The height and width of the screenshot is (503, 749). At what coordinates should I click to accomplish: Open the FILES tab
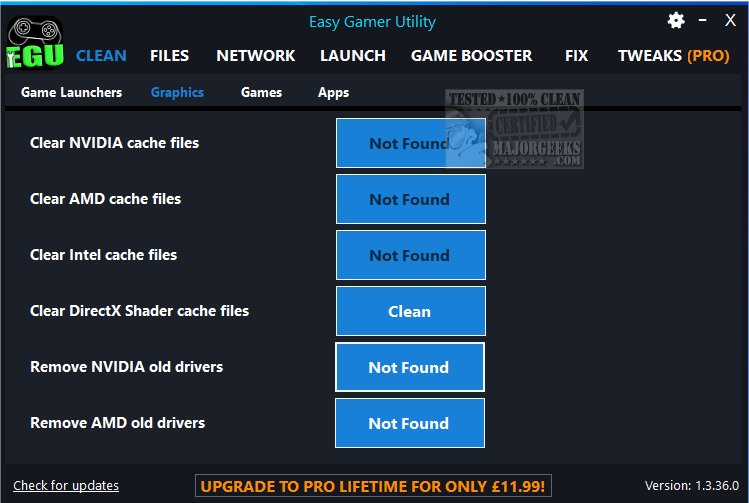point(170,56)
